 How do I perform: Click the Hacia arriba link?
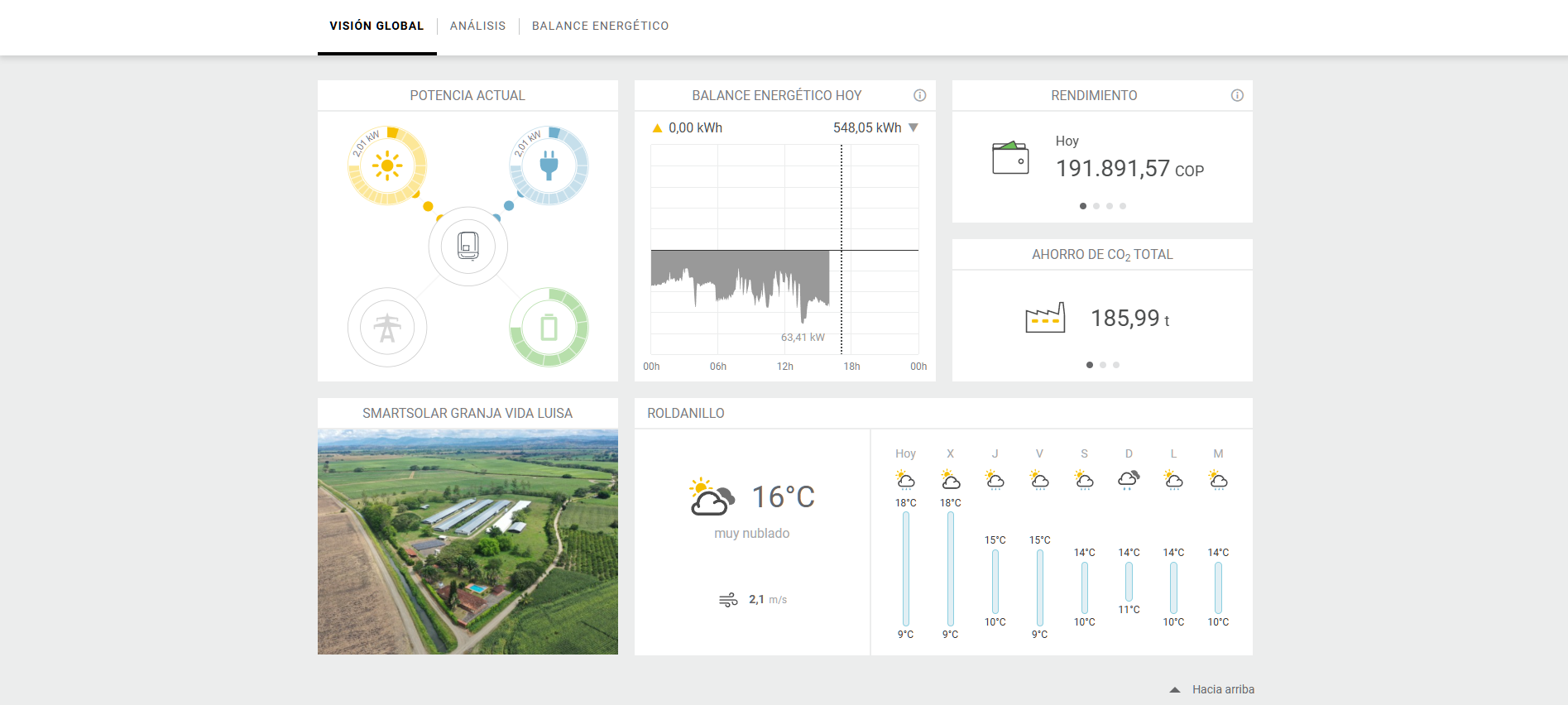tap(1223, 689)
